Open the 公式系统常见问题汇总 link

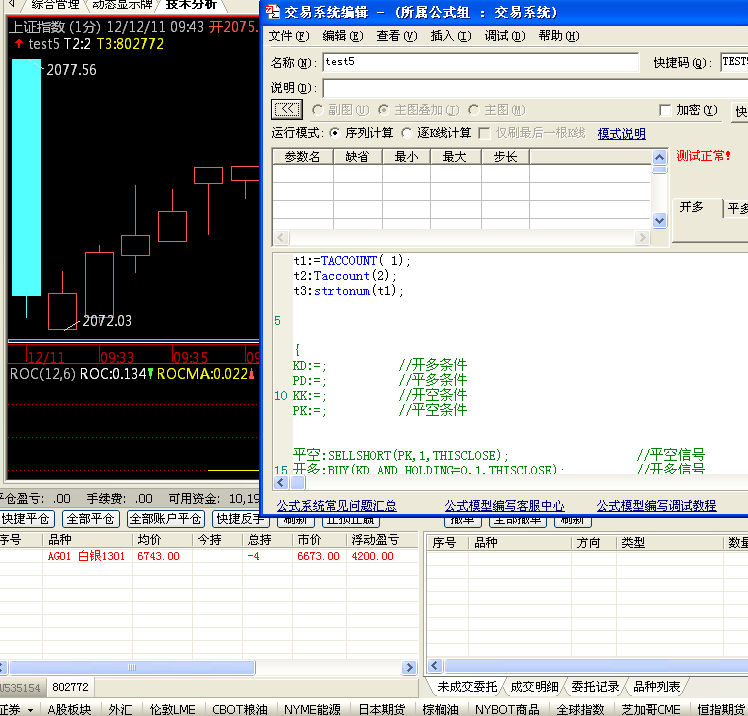coord(336,506)
